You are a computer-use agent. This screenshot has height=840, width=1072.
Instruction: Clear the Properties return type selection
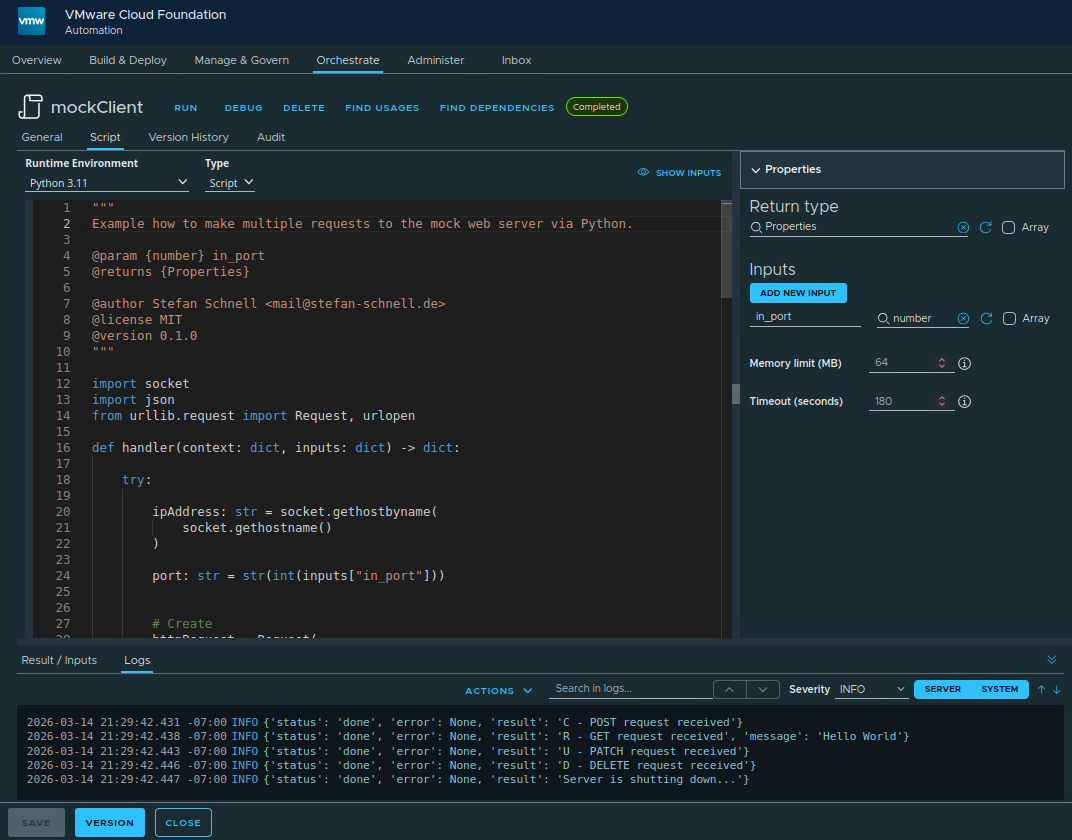click(x=963, y=227)
